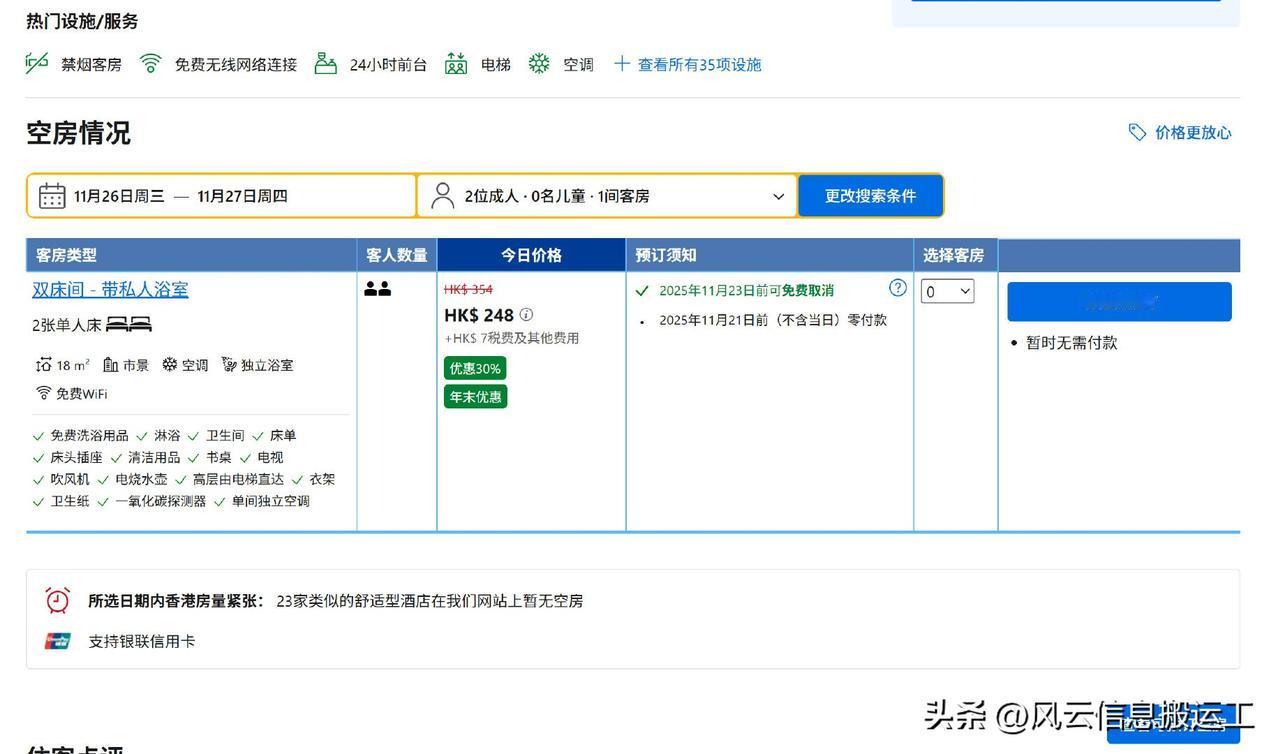The image size is (1278, 754).
Task: Click the UnionPay card icon
Action: point(58,641)
